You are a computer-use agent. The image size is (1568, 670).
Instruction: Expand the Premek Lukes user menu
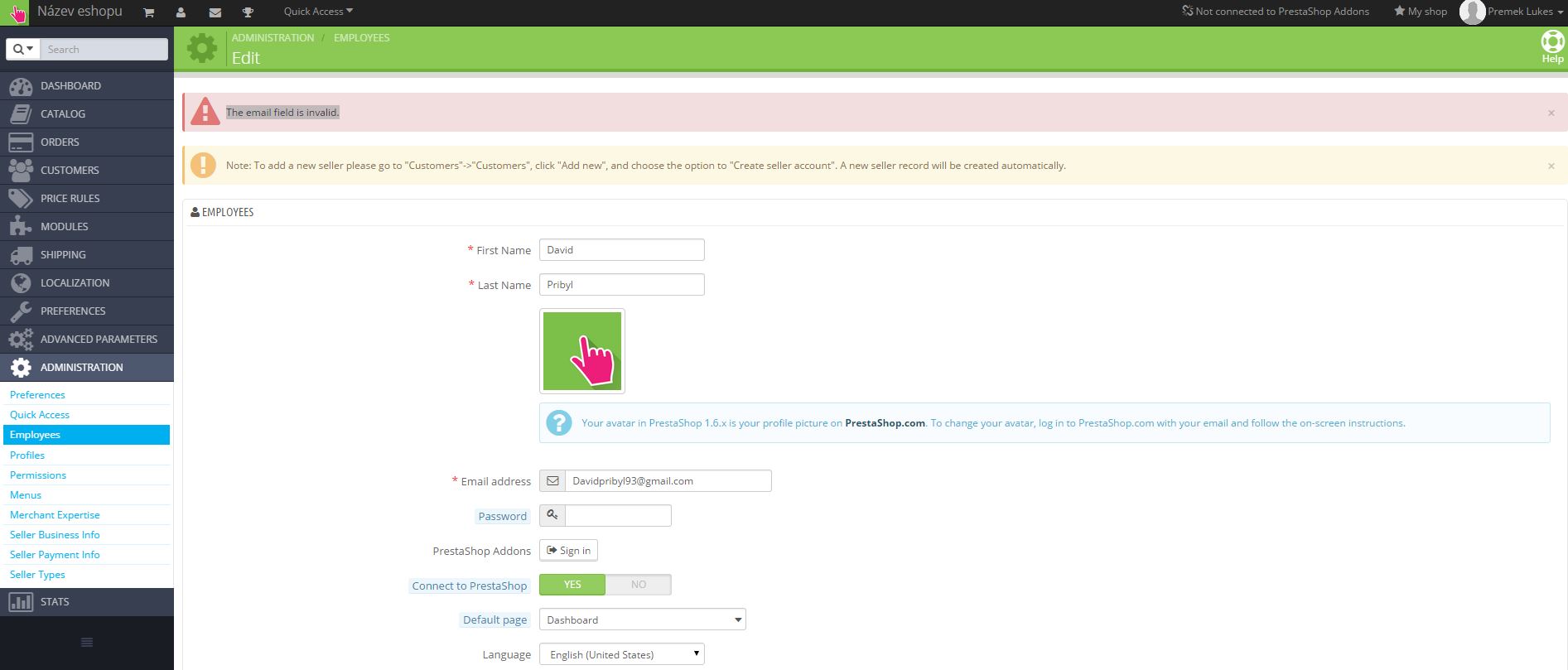(x=1513, y=12)
